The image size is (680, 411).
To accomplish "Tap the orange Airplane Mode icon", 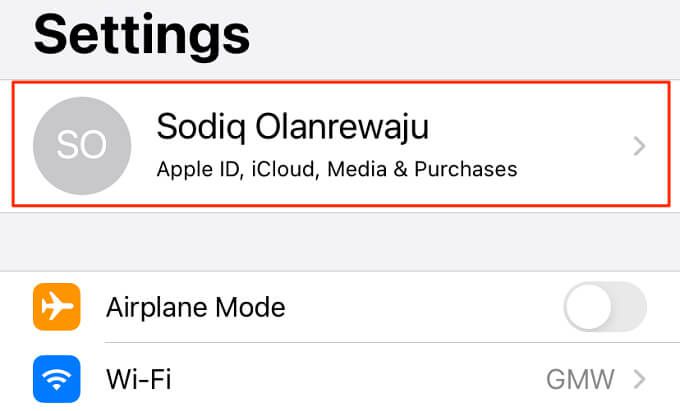I will point(58,307).
